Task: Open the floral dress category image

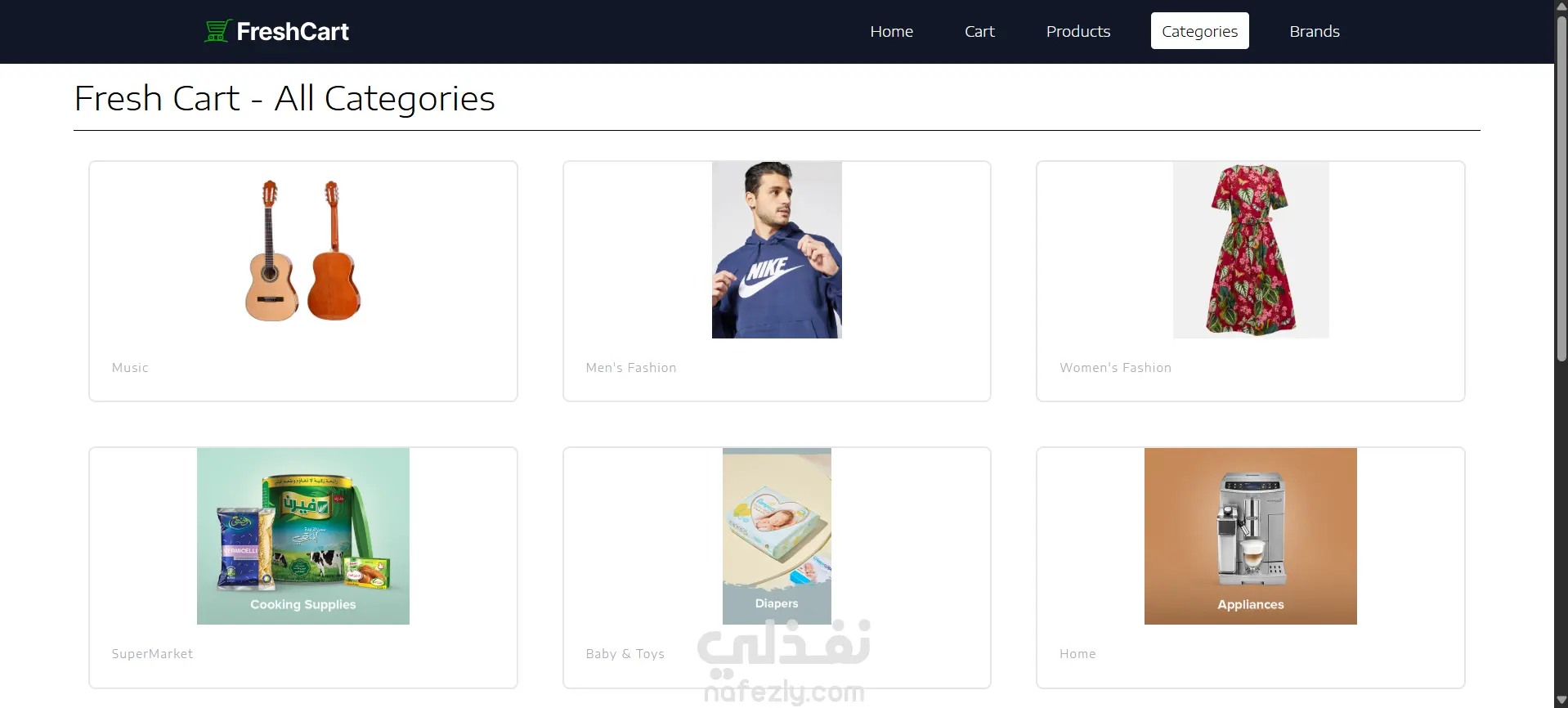Action: point(1251,250)
